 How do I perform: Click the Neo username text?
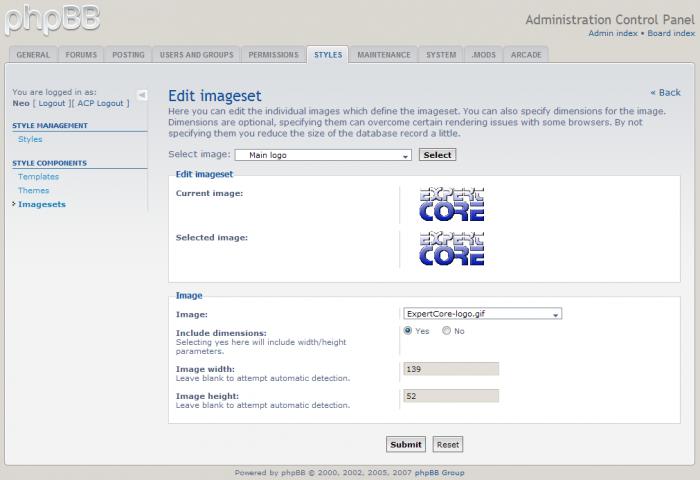(21, 103)
